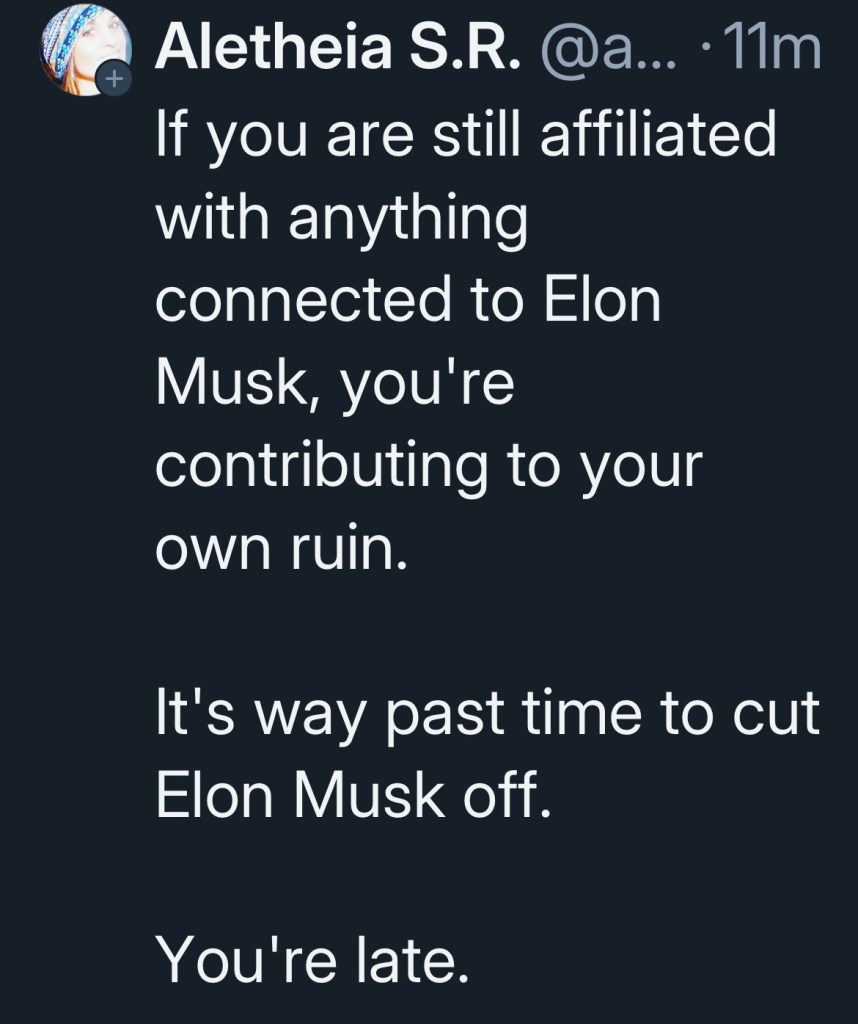Click the sentence ending "Elon Musk off."
Screen dimensions: 858x1024
[x=352, y=799]
